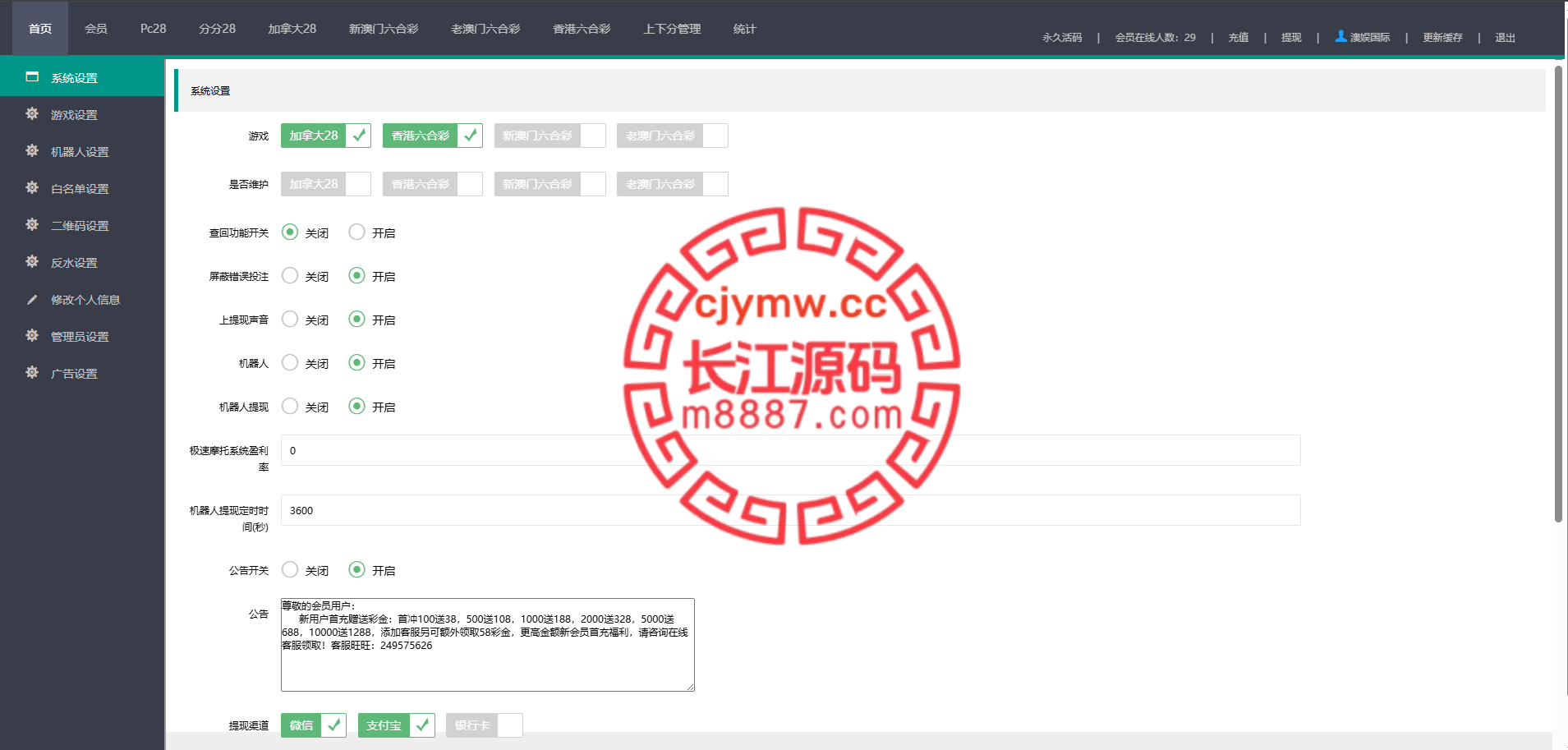Click 退出 to log out
1568x750 pixels.
pos(1506,38)
